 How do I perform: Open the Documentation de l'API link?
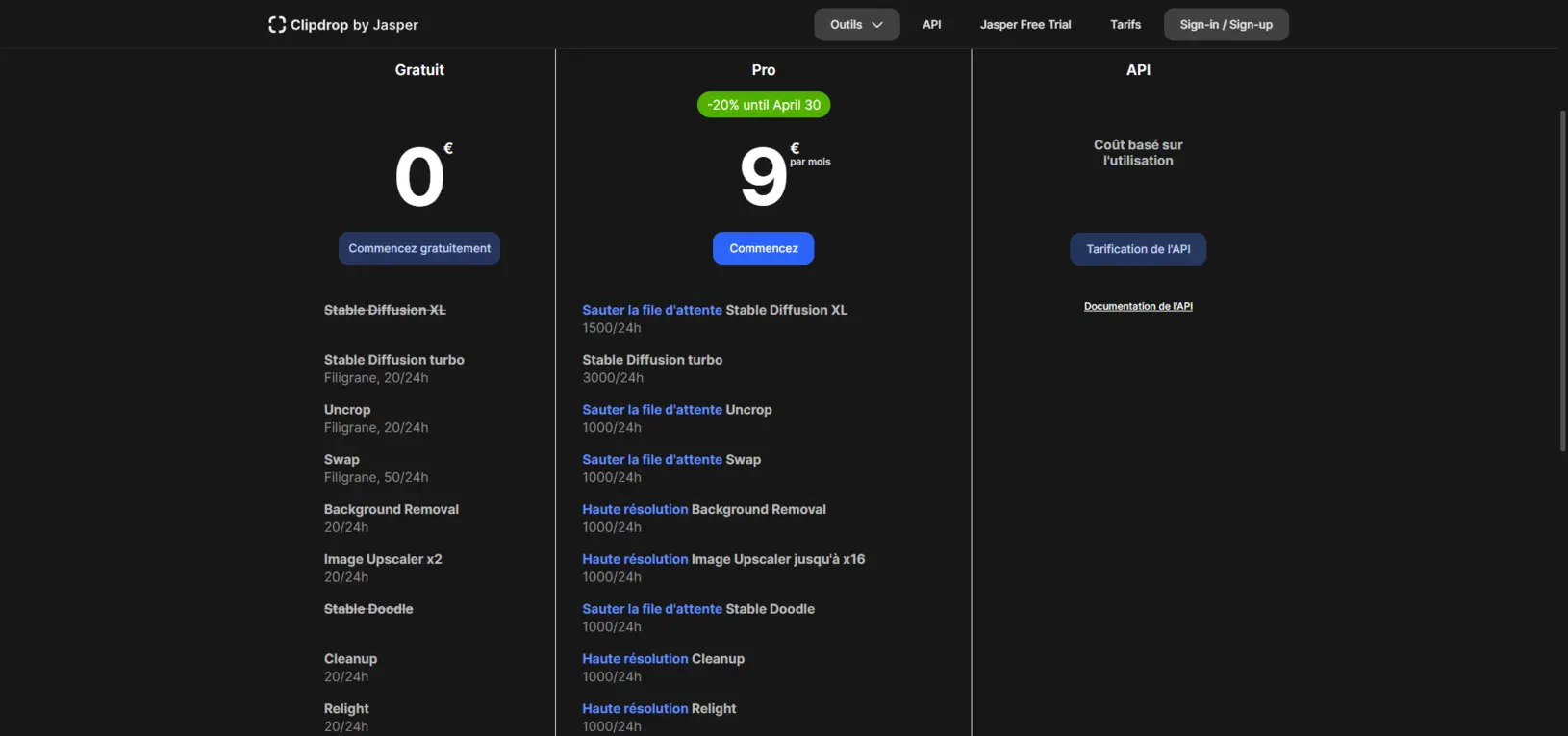click(x=1138, y=306)
